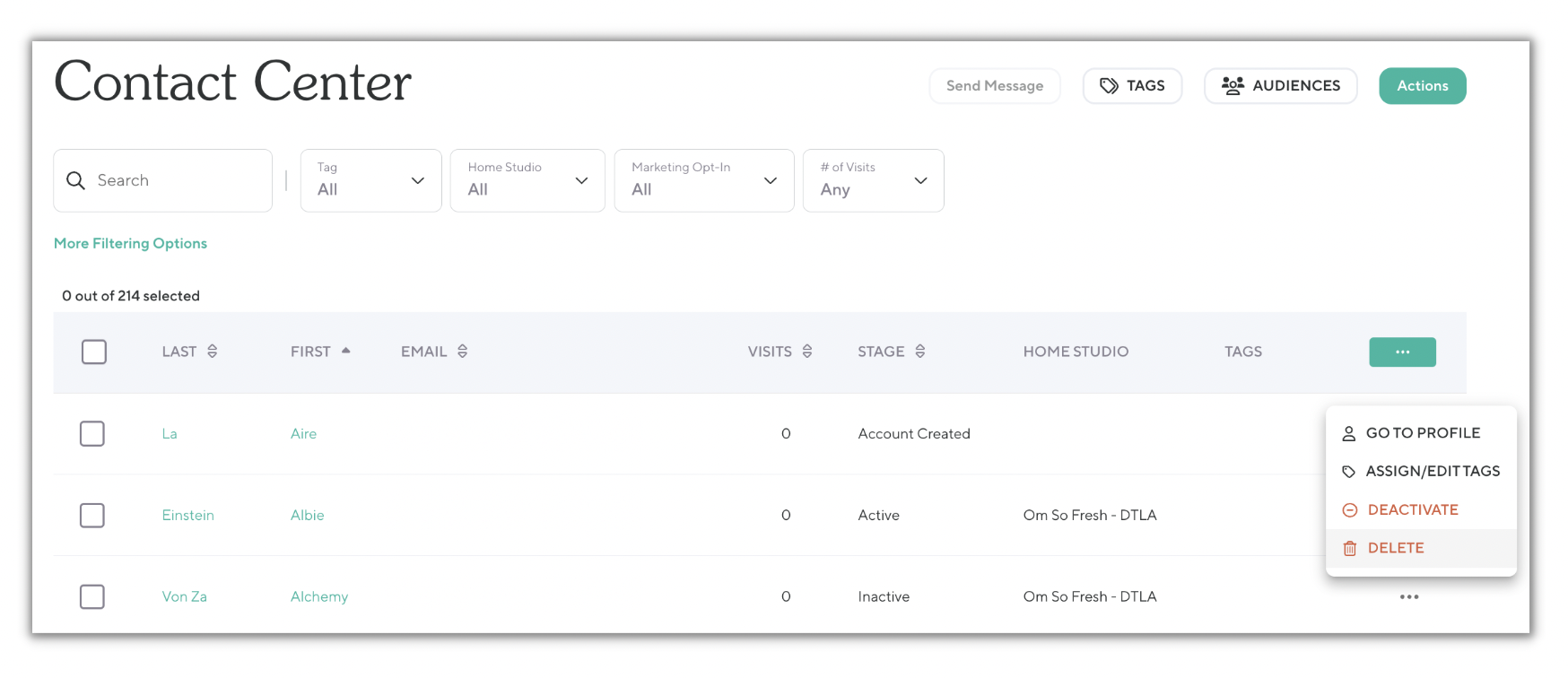Sort contacts by STAGE column arrows
The width and height of the screenshot is (1568, 678).
[x=920, y=352]
